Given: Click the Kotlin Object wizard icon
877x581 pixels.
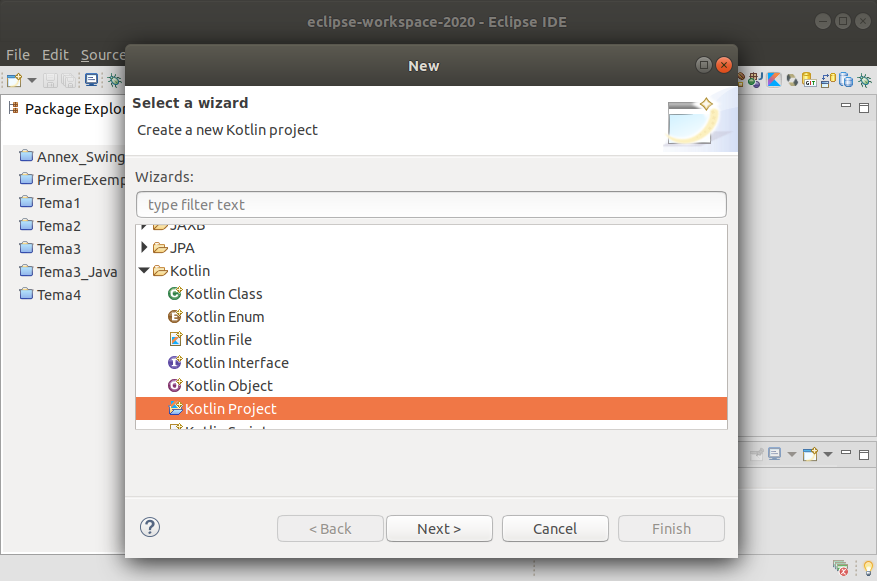Looking at the screenshot, I should click(x=175, y=385).
